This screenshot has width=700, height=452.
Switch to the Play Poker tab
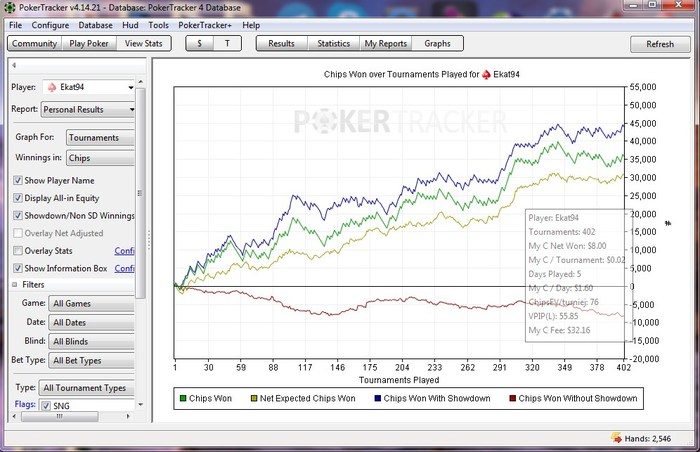[x=89, y=43]
